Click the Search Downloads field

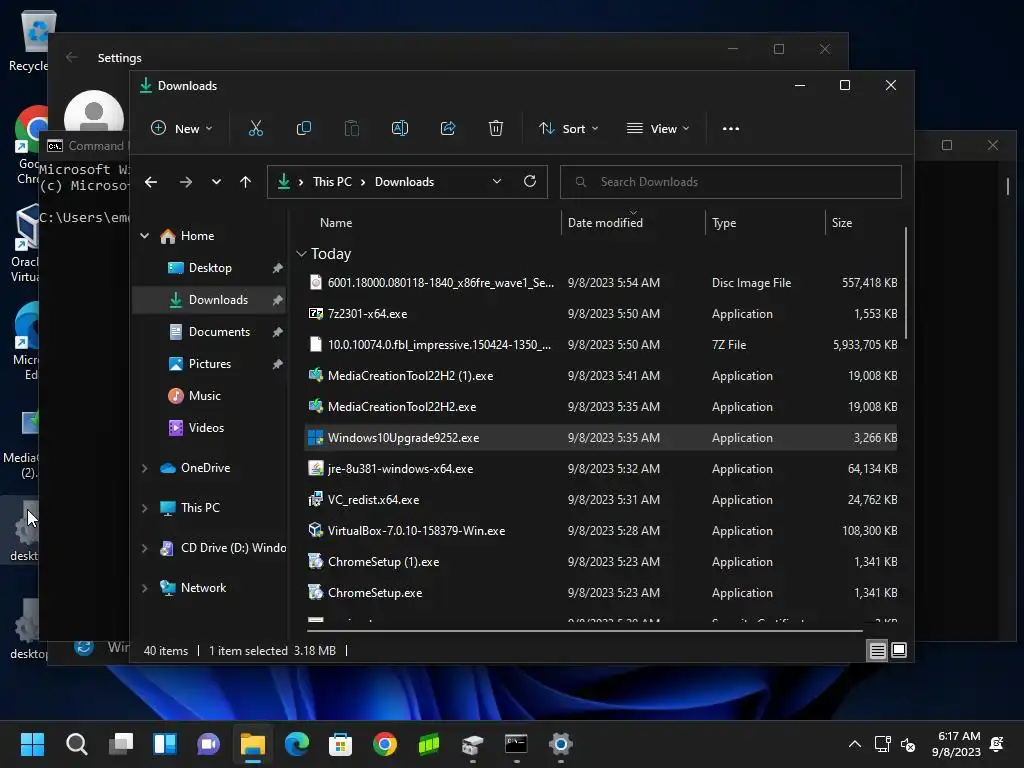click(731, 182)
